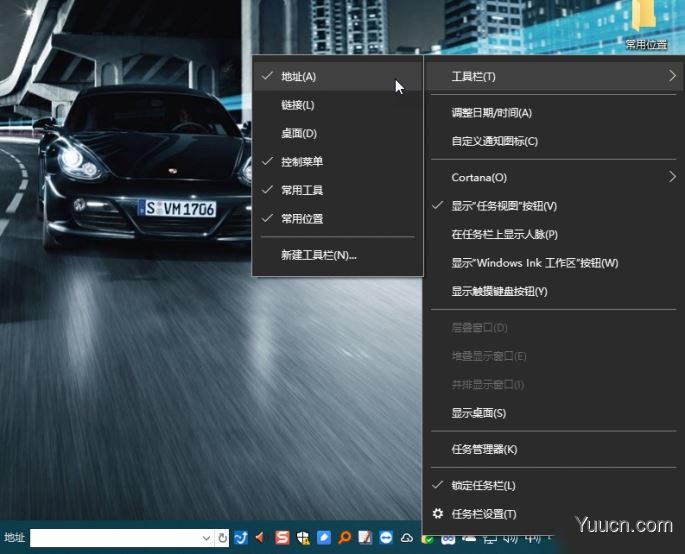Choose 显示桌面(S) menu item
Image resolution: width=685 pixels, height=554 pixels.
pyautogui.click(x=554, y=413)
